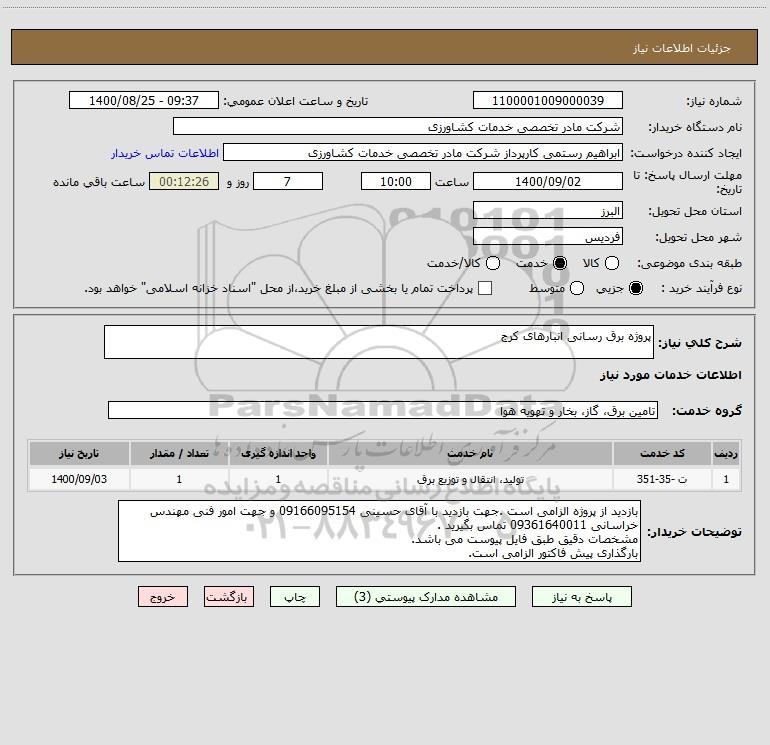The image size is (770, 745).
Task: Click the need description field پروژه برق رسانی
Action: coord(379,342)
